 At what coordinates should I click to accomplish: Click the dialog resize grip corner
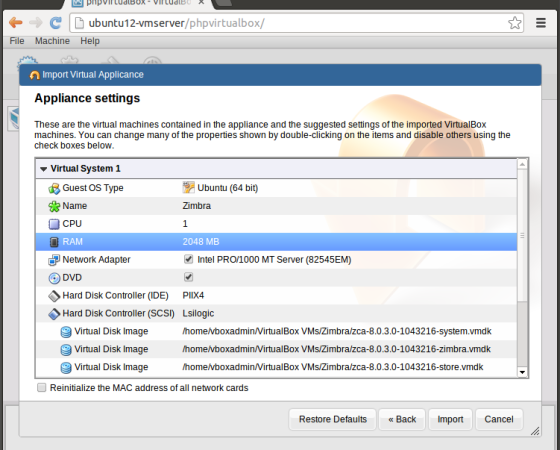pyautogui.click(x=535, y=431)
